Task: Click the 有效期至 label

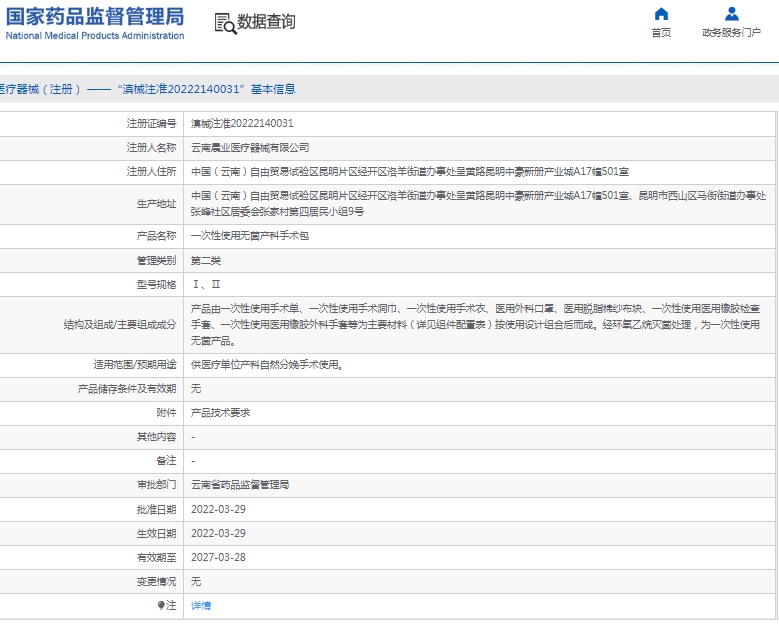Action: pos(156,557)
